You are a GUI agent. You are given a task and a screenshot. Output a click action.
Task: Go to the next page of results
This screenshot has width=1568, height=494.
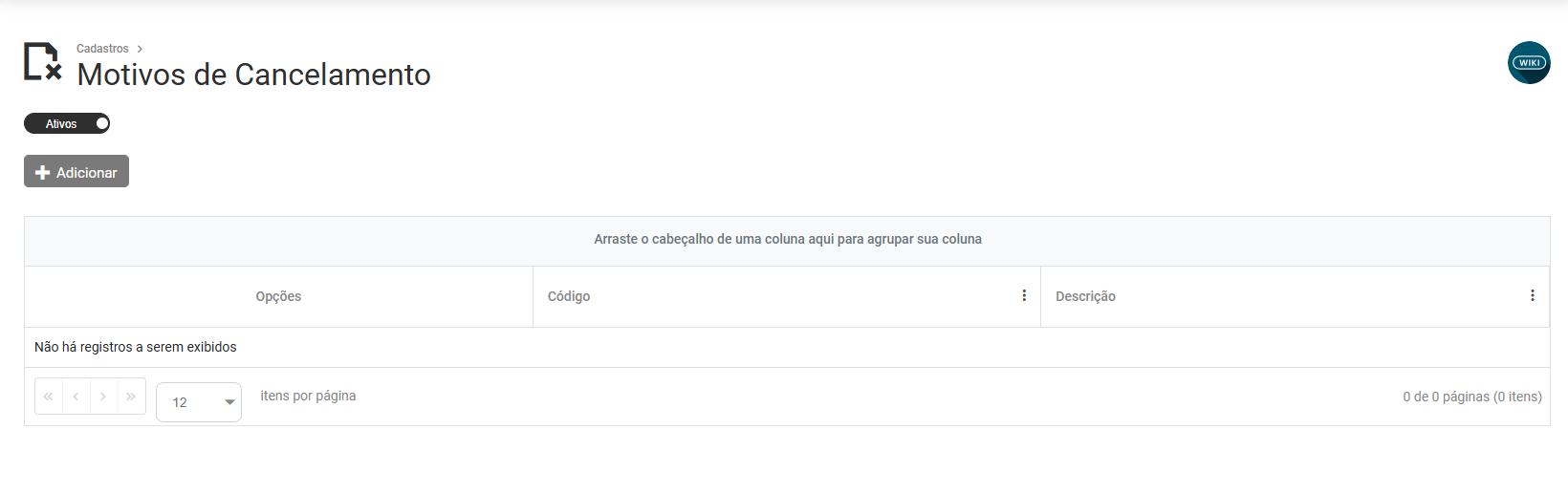[x=103, y=397]
